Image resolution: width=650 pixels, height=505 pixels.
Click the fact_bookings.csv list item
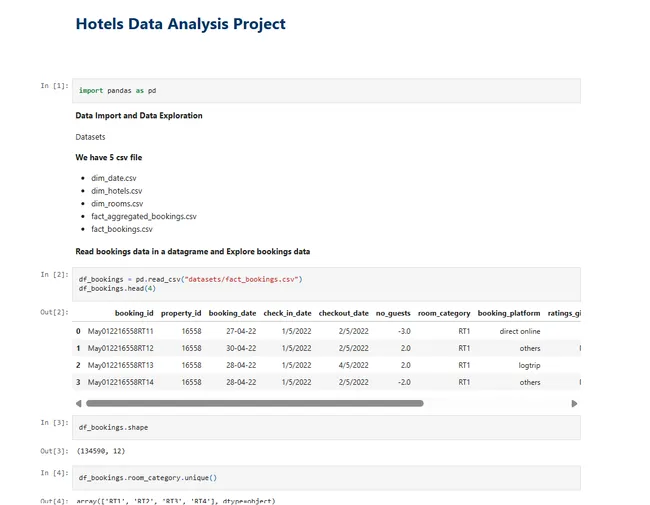tap(122, 229)
